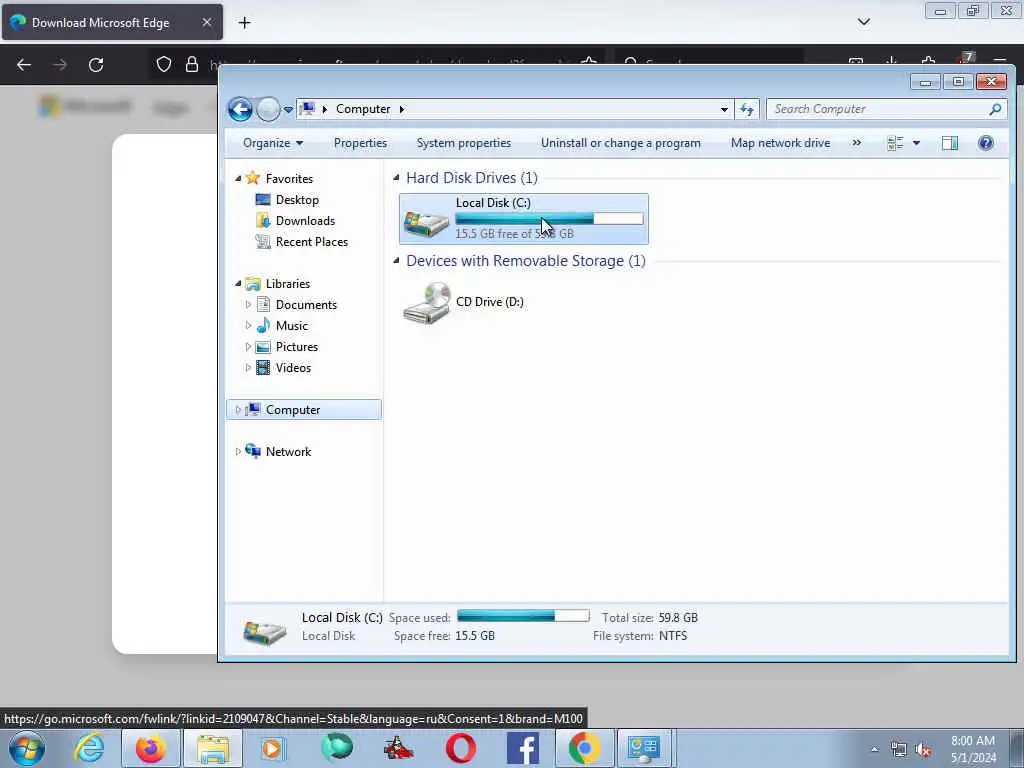Open Facebook shortcut on taskbar
Image resolution: width=1024 pixels, height=768 pixels.
point(522,748)
